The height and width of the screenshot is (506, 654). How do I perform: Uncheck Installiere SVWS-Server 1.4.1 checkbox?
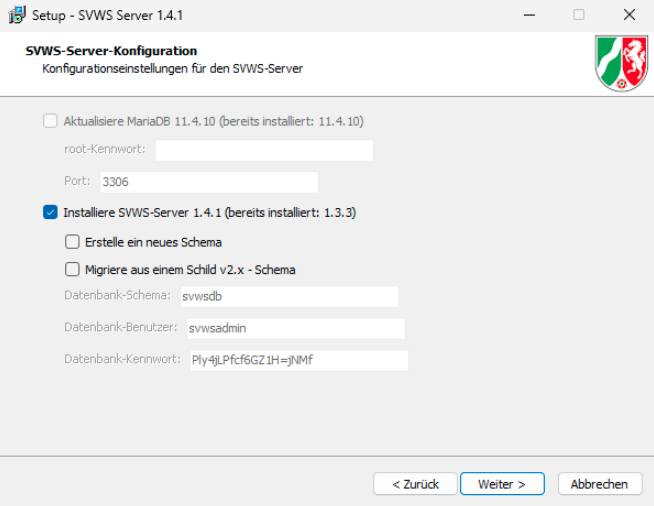click(x=50, y=212)
